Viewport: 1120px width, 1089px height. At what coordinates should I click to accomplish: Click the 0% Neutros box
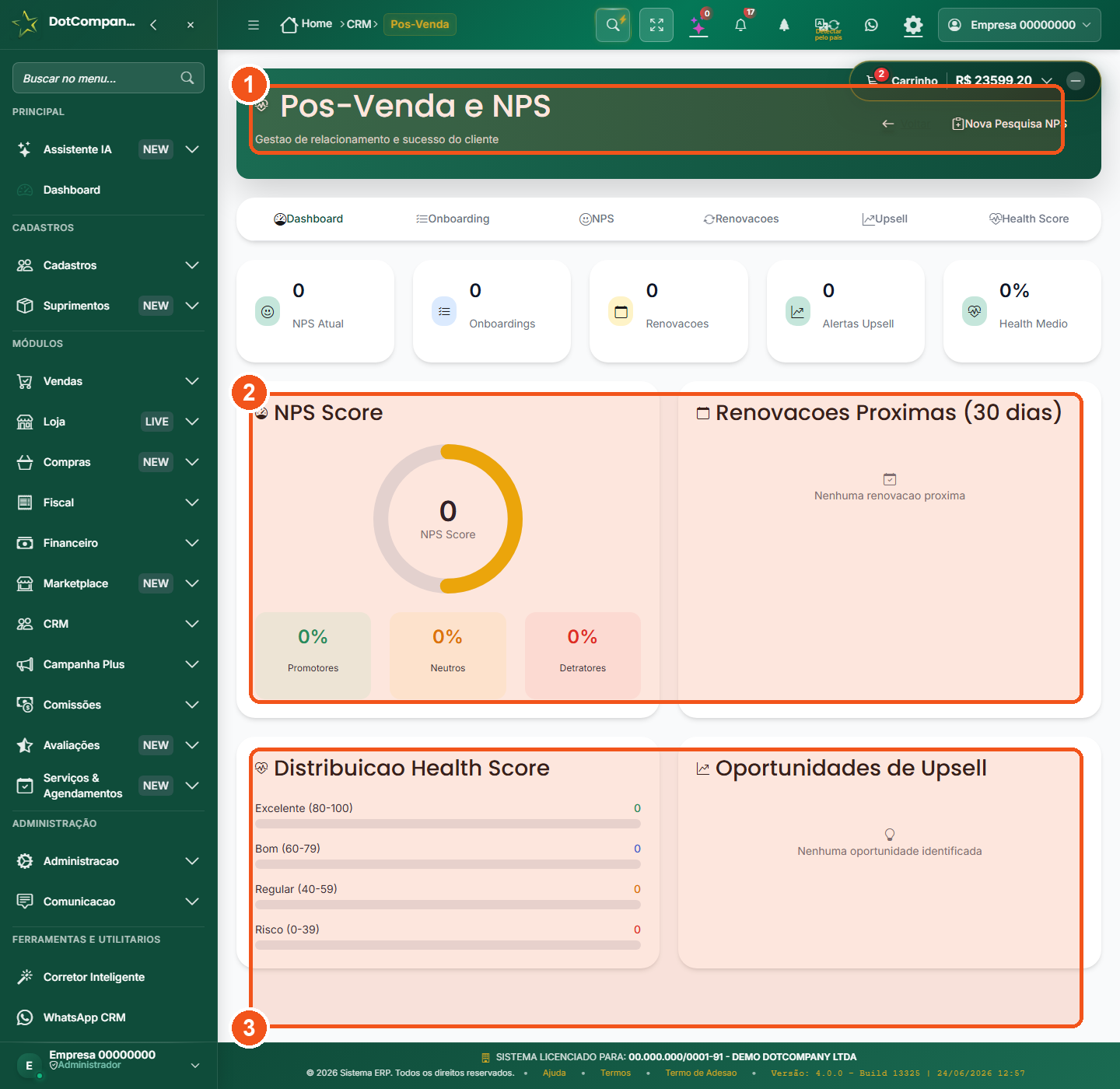point(448,655)
